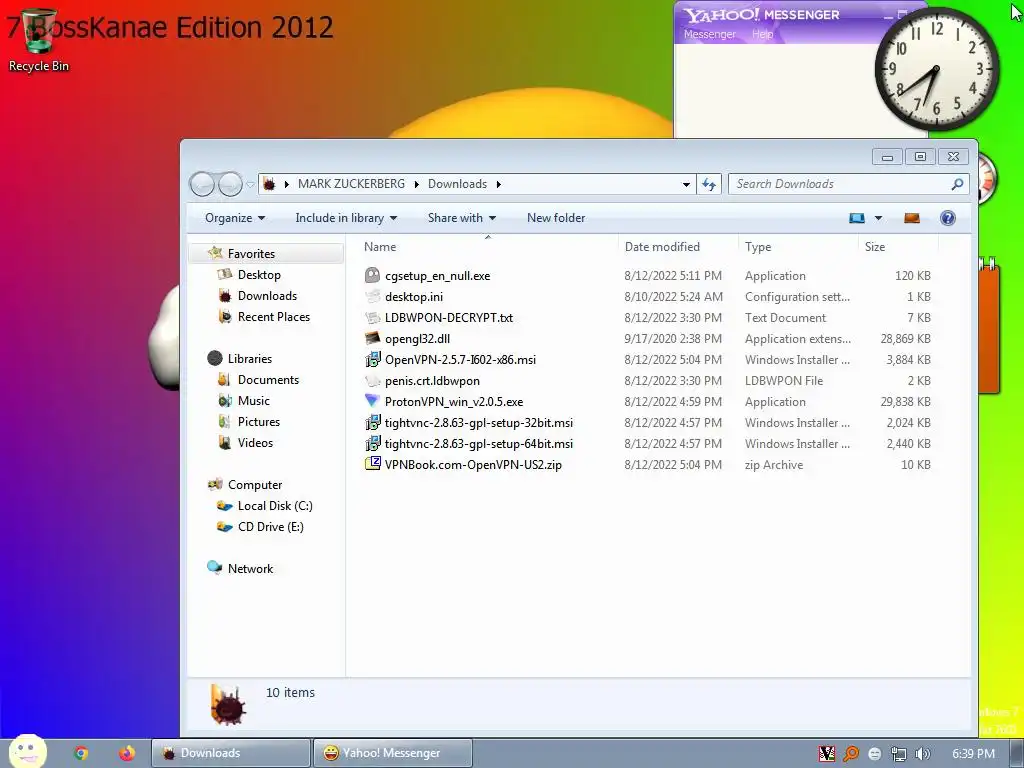
Task: Click the red V tray icon
Action: pos(827,754)
